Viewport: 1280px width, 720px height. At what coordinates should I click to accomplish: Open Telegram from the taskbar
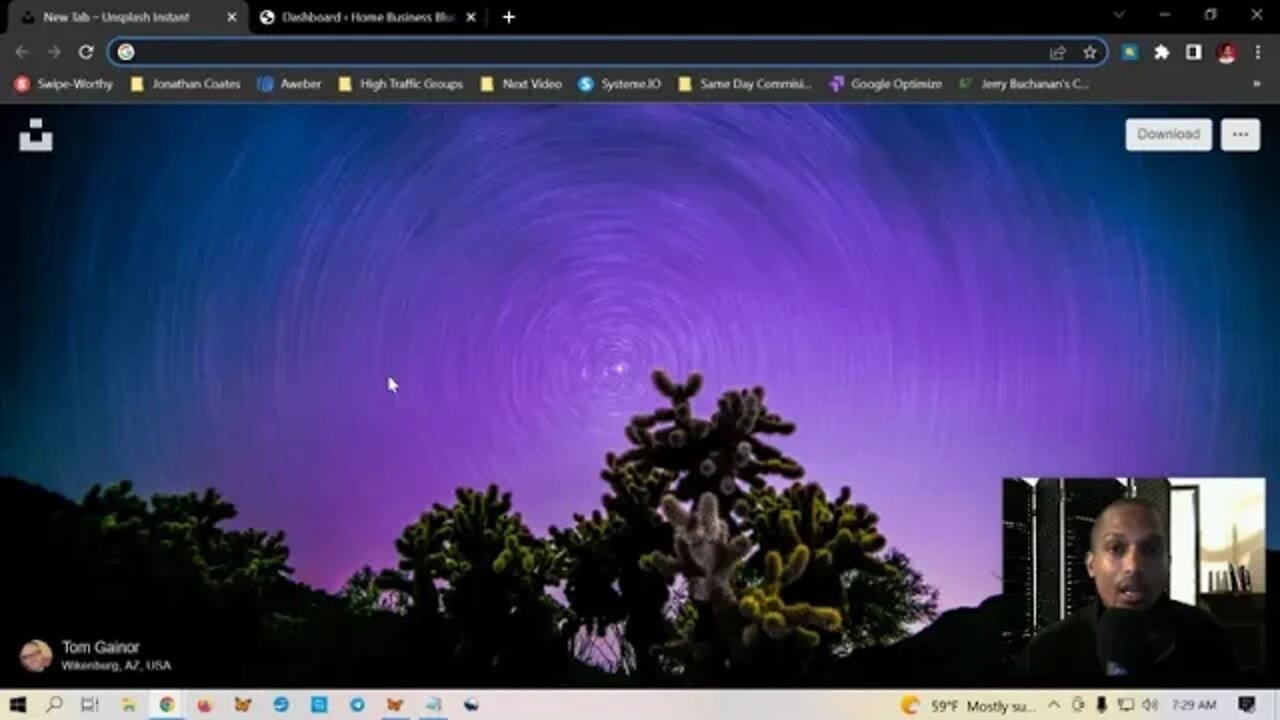(x=356, y=705)
